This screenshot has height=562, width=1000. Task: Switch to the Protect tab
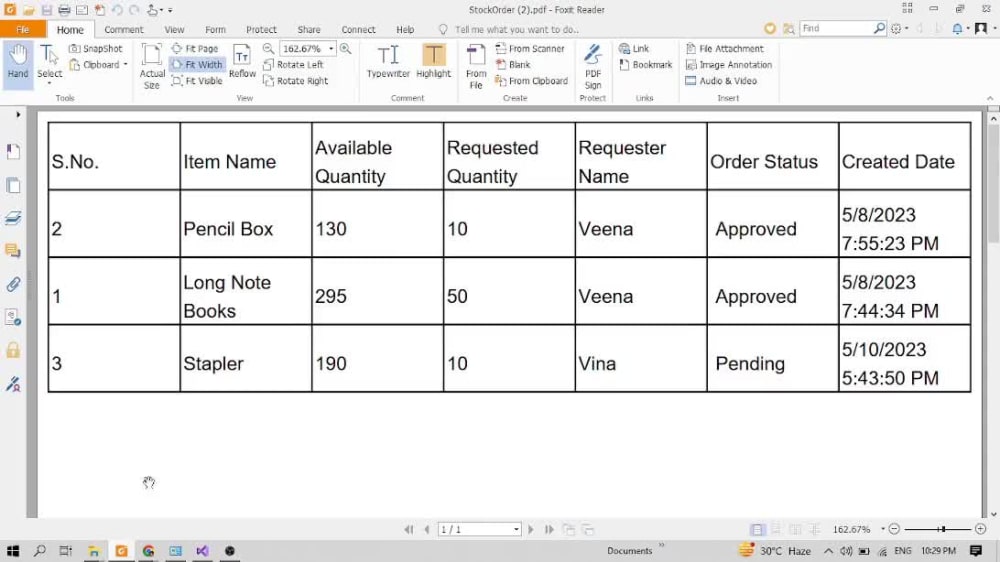(x=261, y=29)
